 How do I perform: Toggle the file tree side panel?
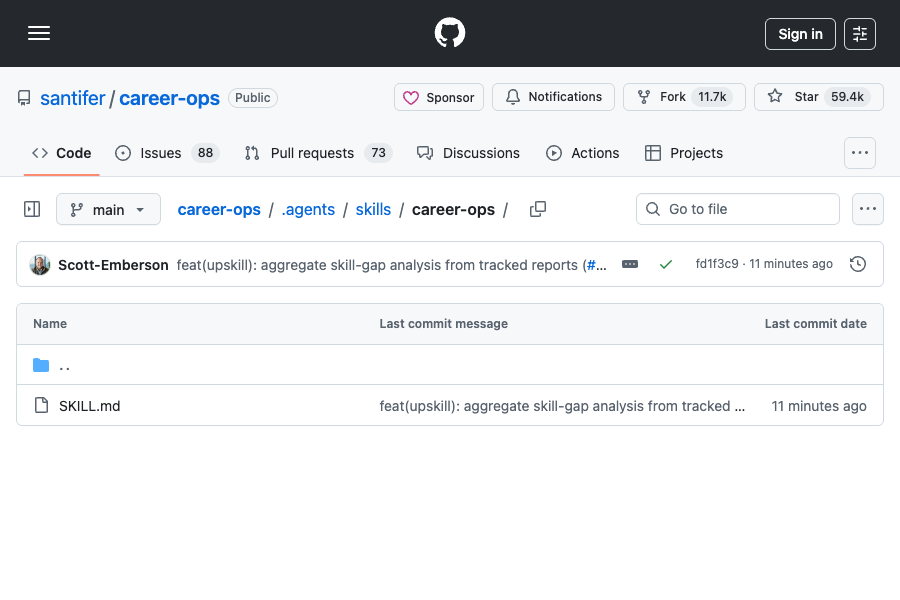(32, 209)
